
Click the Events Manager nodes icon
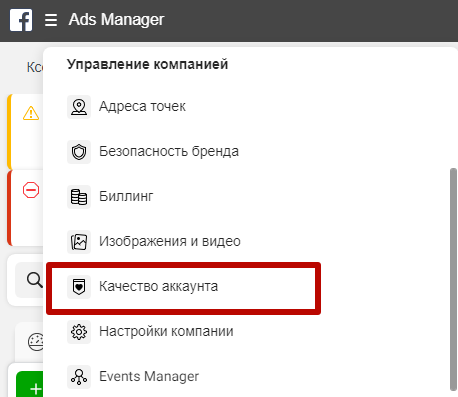[x=79, y=377]
